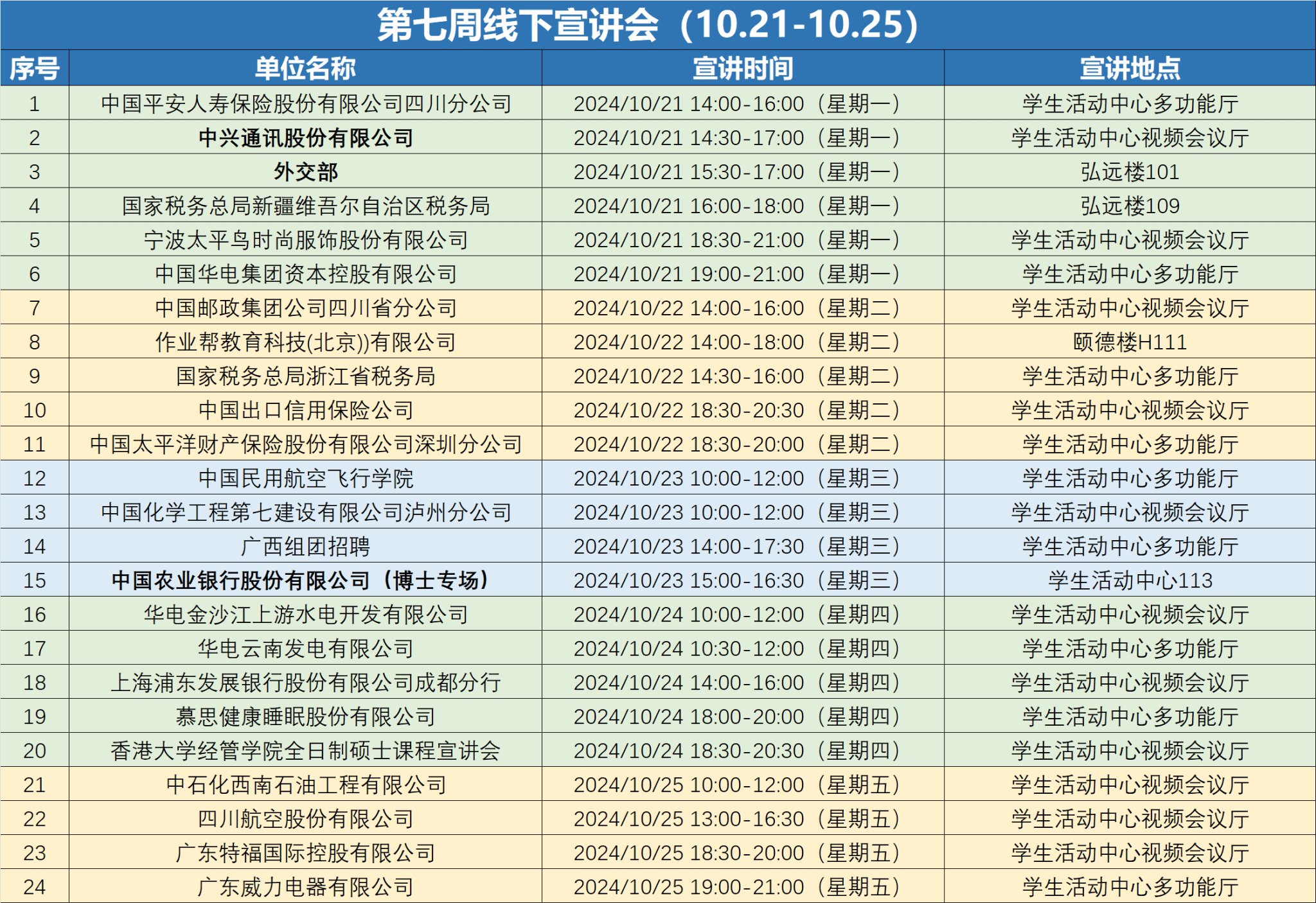
Task: Select serial number 12 cell
Action: point(35,478)
